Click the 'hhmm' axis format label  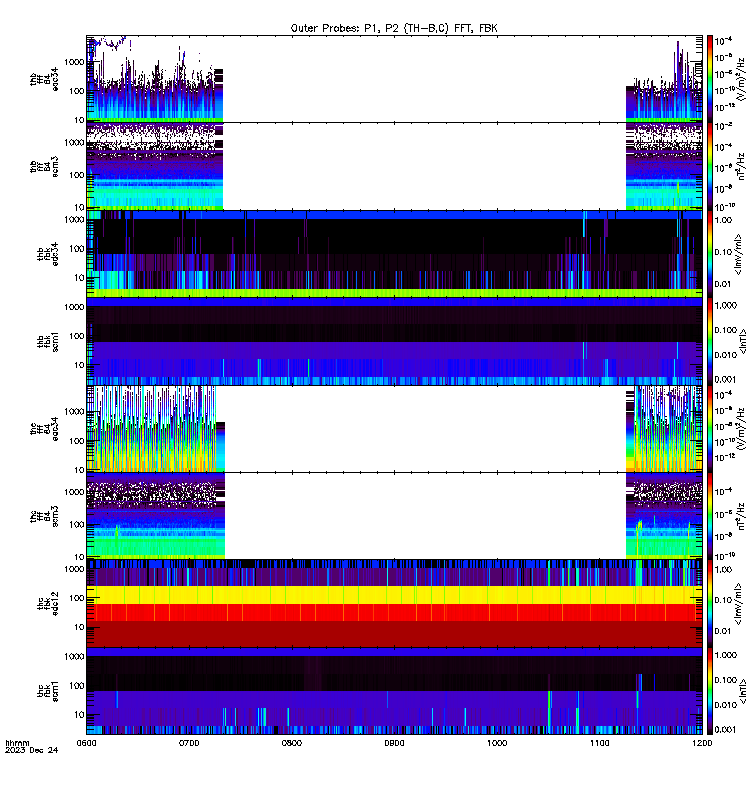[x=17, y=743]
